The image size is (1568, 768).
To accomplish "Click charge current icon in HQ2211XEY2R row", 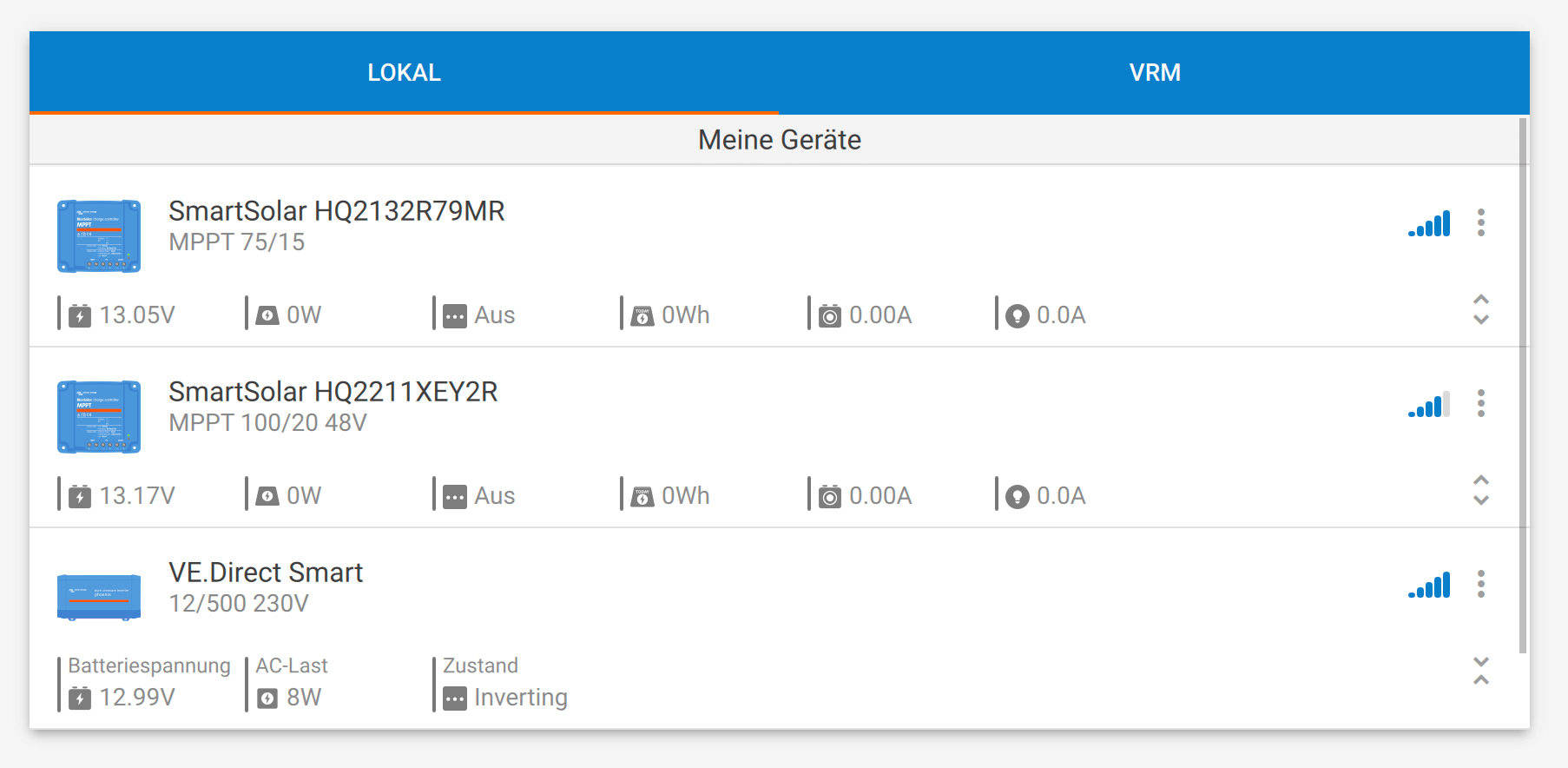I will [830, 496].
